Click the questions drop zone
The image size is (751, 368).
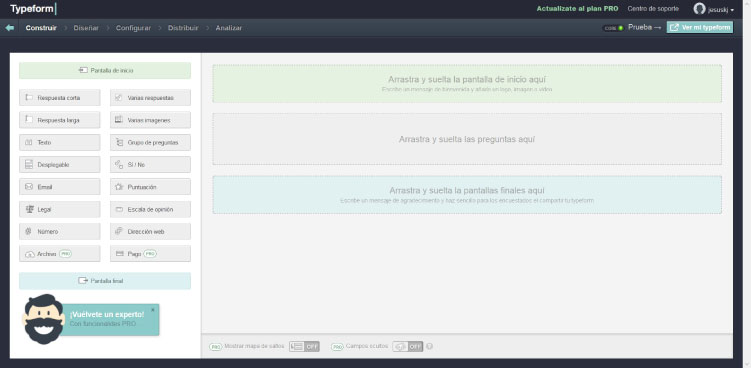point(467,139)
